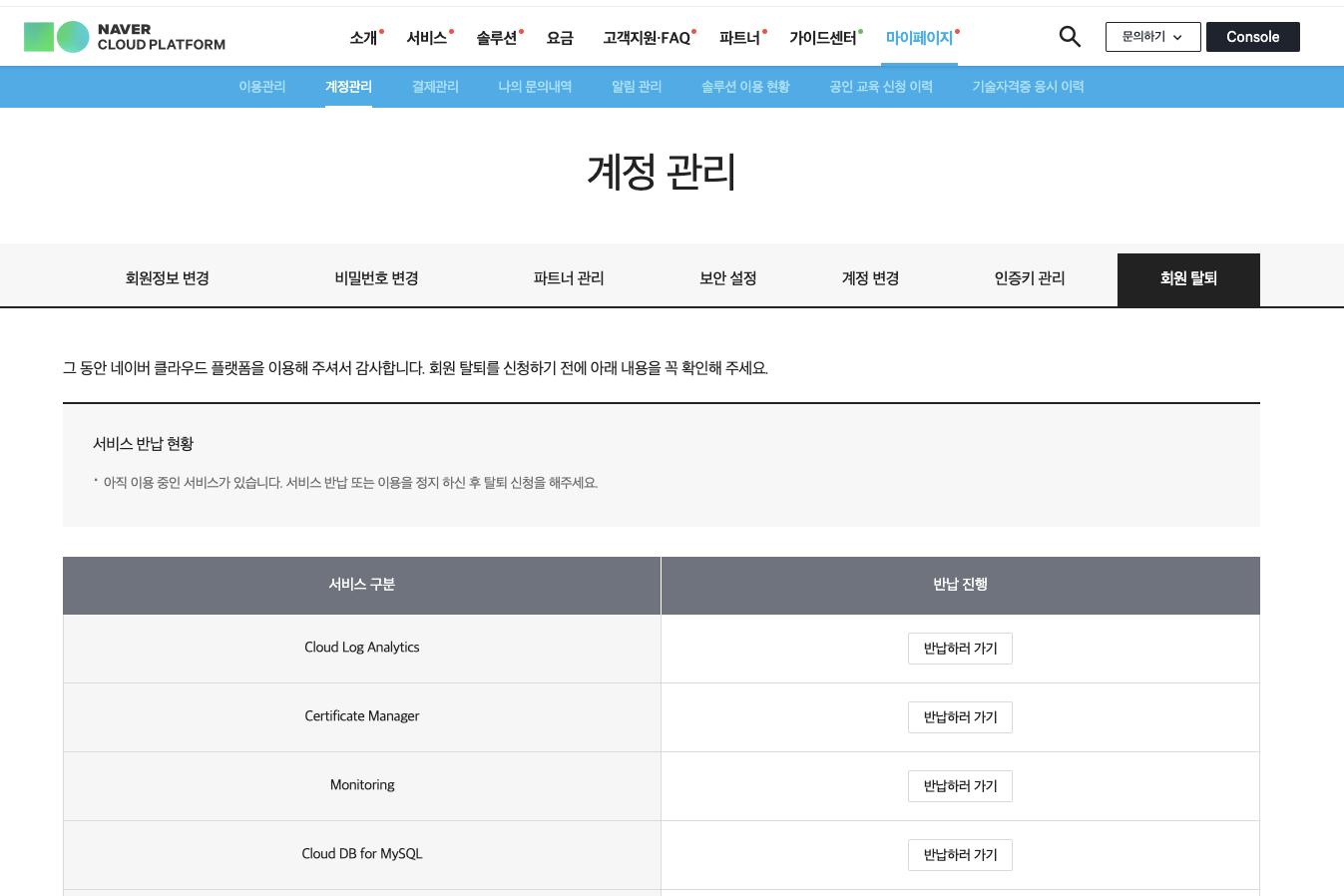This screenshot has width=1344, height=896.
Task: Click the 서비스 구분 column header
Action: point(362,585)
